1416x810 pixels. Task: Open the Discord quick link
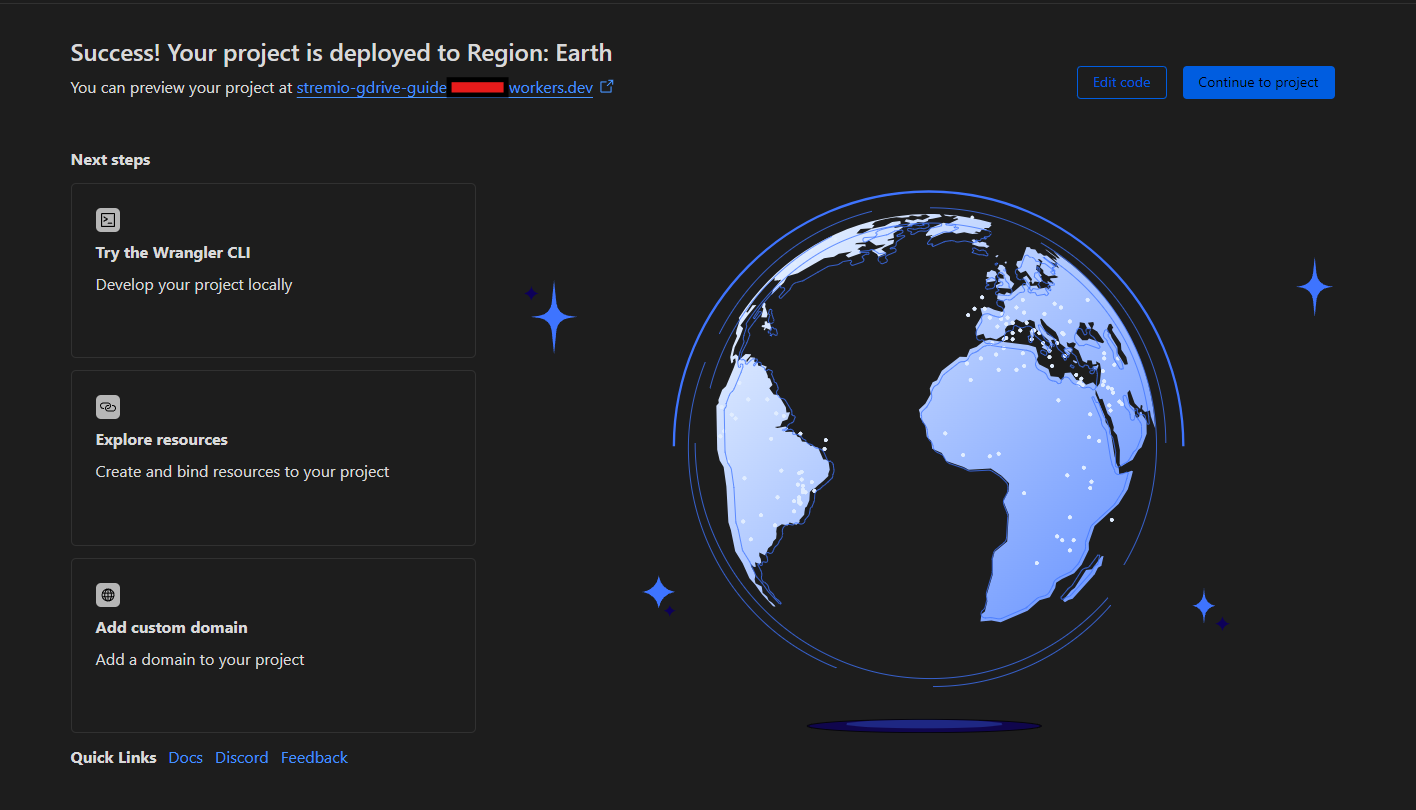242,758
